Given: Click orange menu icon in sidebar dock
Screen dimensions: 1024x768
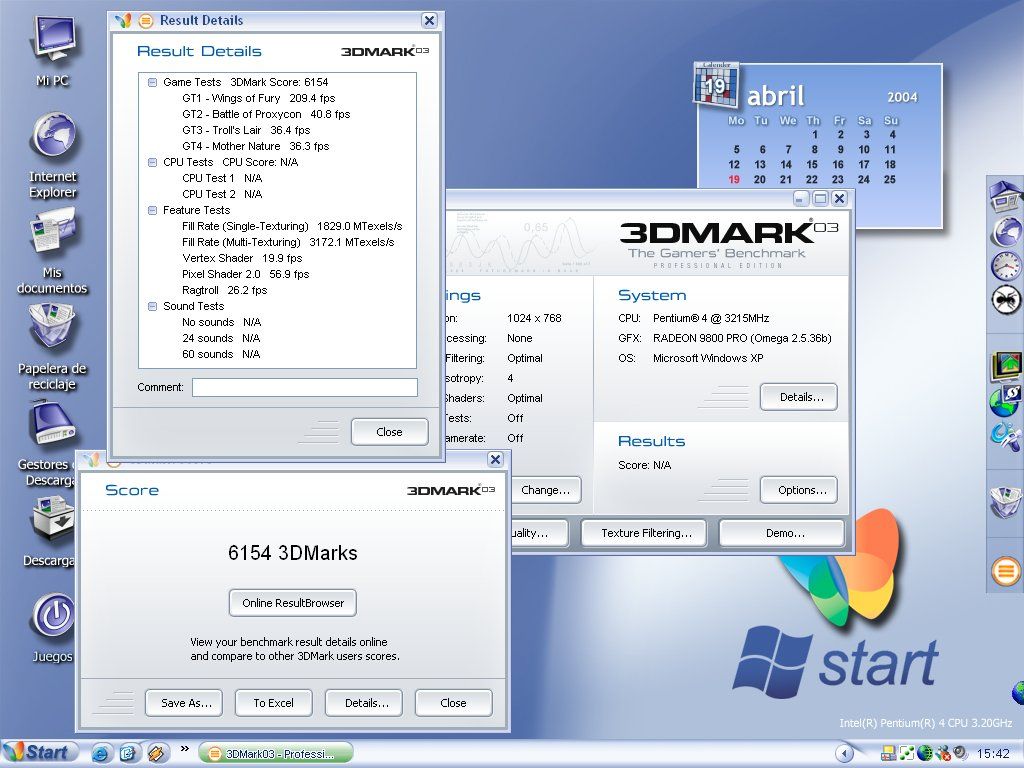Looking at the screenshot, I should coord(1005,571).
